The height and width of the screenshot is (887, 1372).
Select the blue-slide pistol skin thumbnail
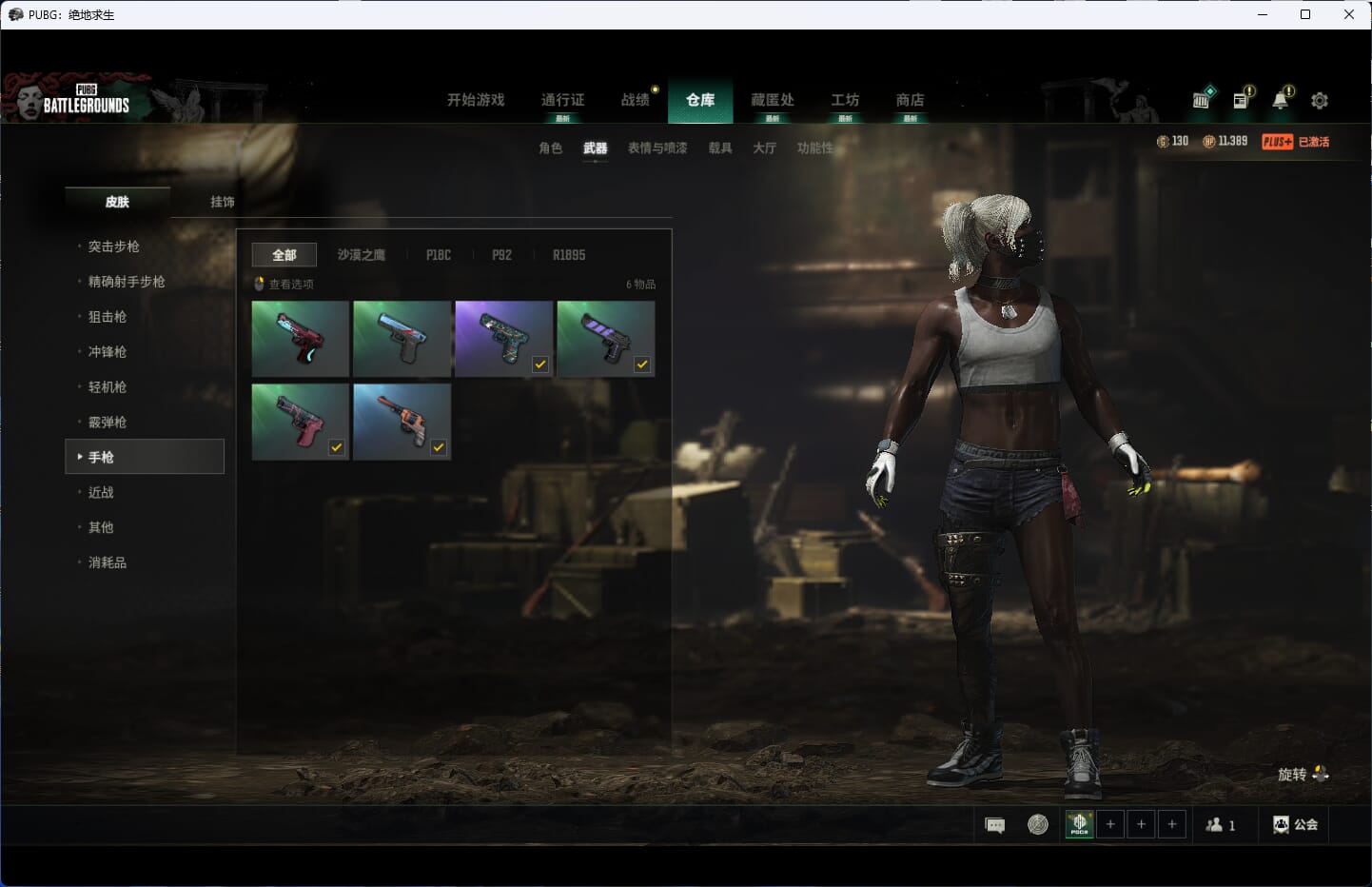pyautogui.click(x=402, y=339)
